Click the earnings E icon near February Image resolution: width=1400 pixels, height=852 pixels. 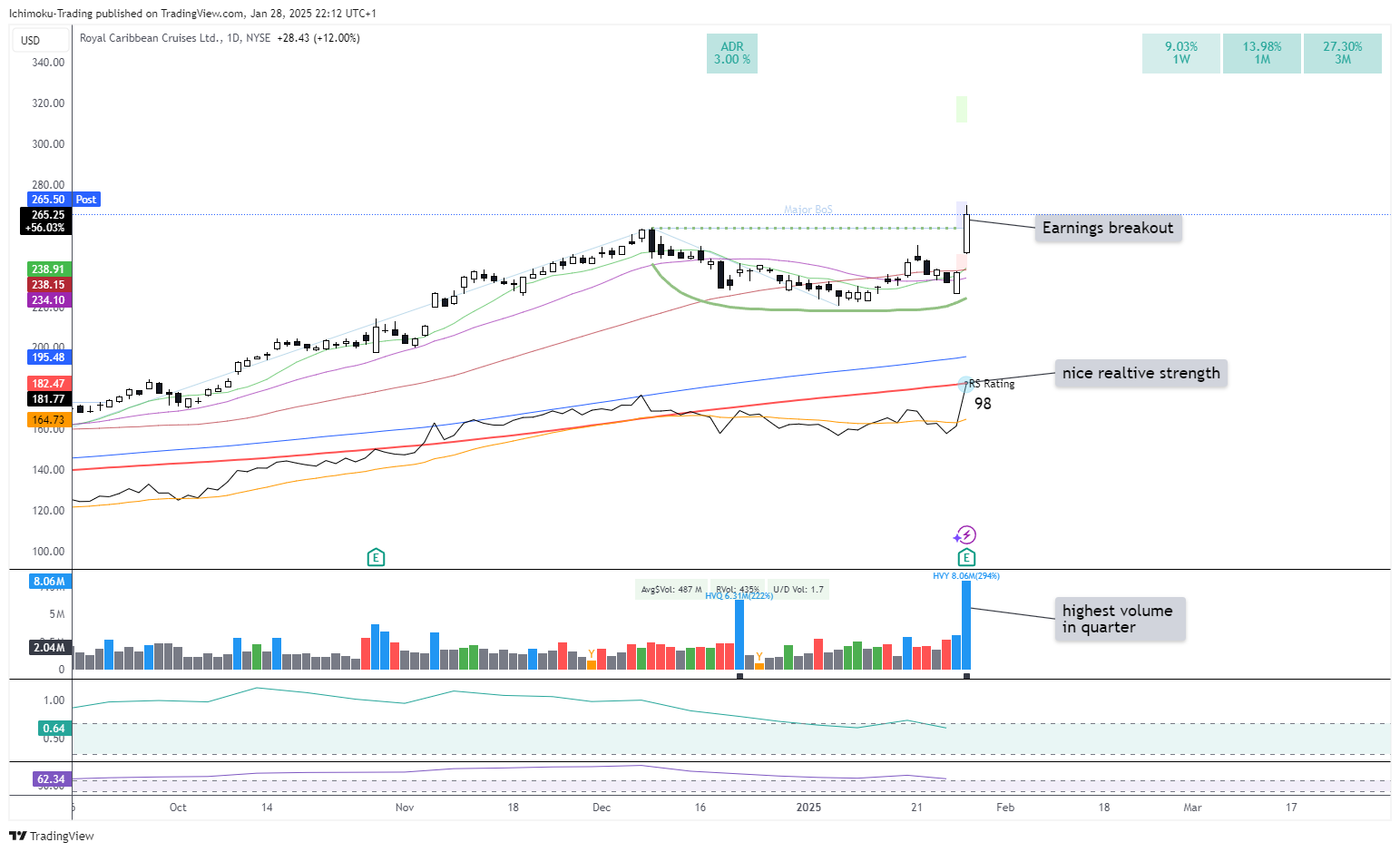pyautogui.click(x=966, y=557)
